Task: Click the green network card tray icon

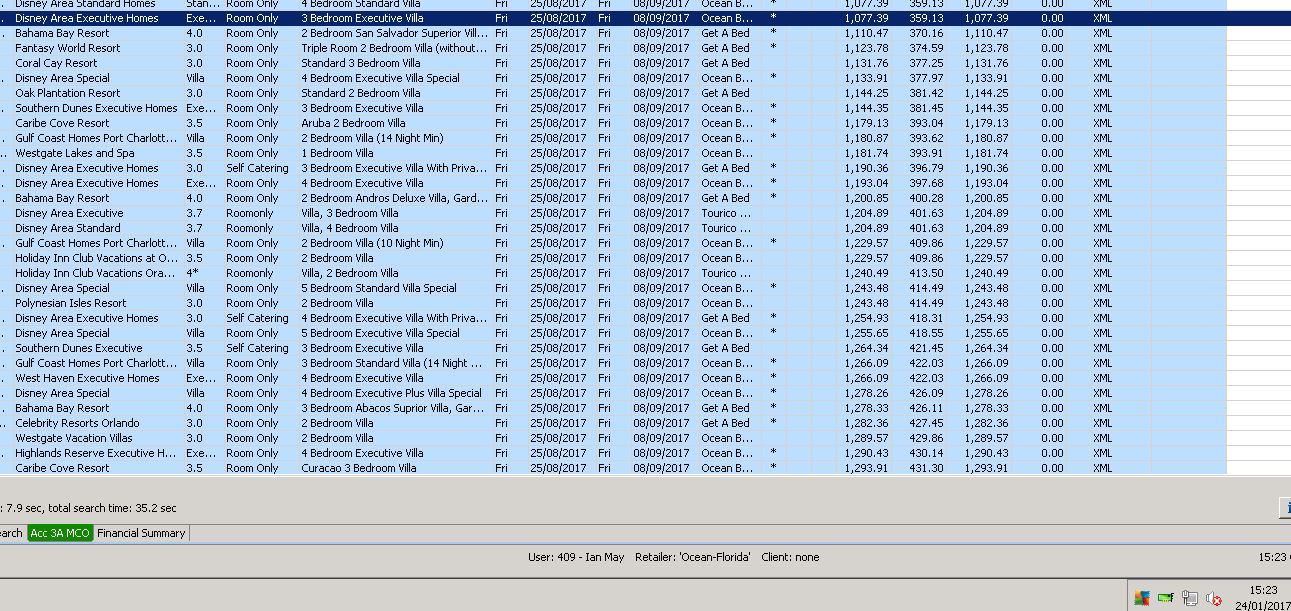Action: click(x=1165, y=598)
